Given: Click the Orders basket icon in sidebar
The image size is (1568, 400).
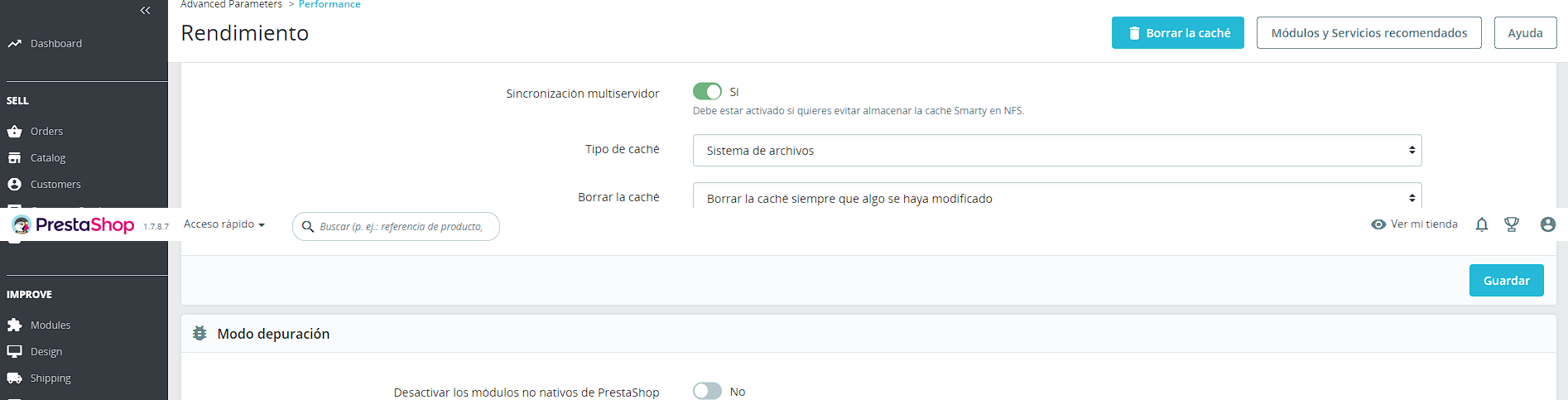Looking at the screenshot, I should (14, 131).
